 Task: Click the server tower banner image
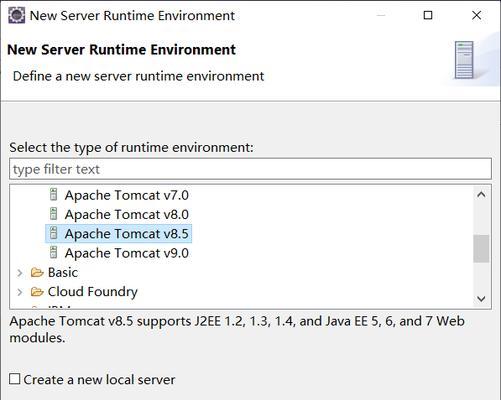pos(464,60)
